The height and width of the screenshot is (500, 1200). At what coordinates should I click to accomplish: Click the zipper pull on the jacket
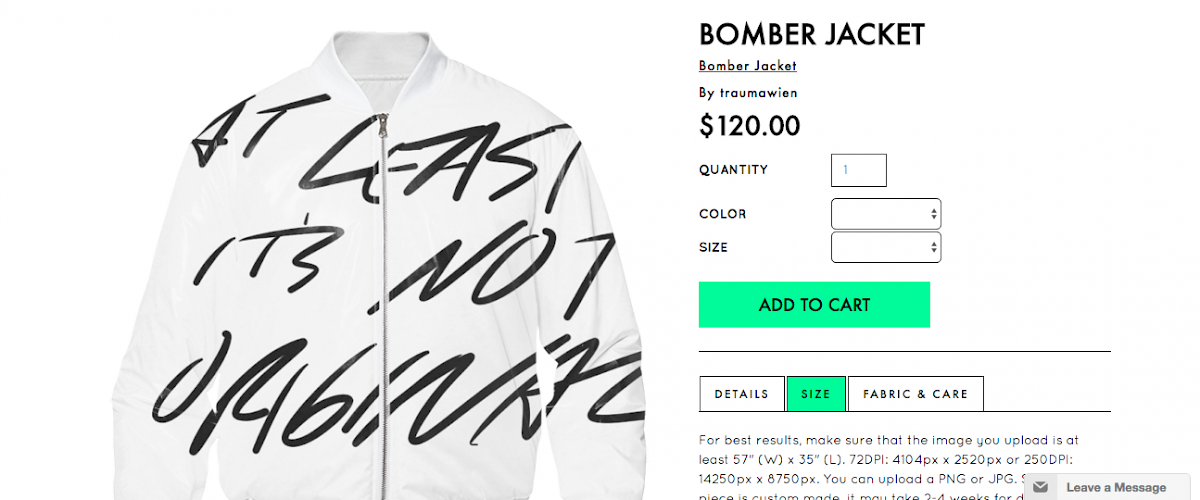pos(380,130)
